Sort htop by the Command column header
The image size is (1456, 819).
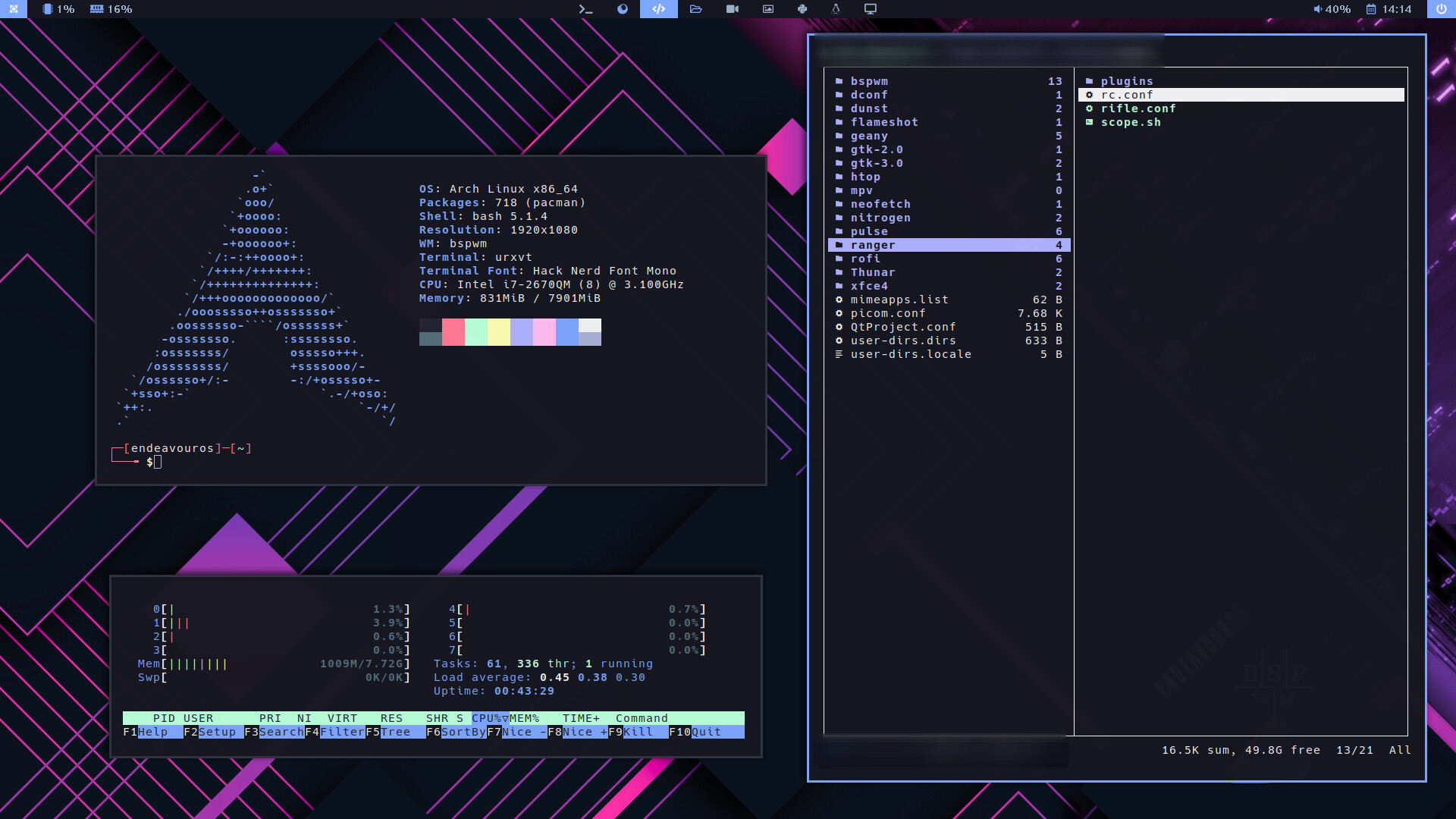pos(642,718)
